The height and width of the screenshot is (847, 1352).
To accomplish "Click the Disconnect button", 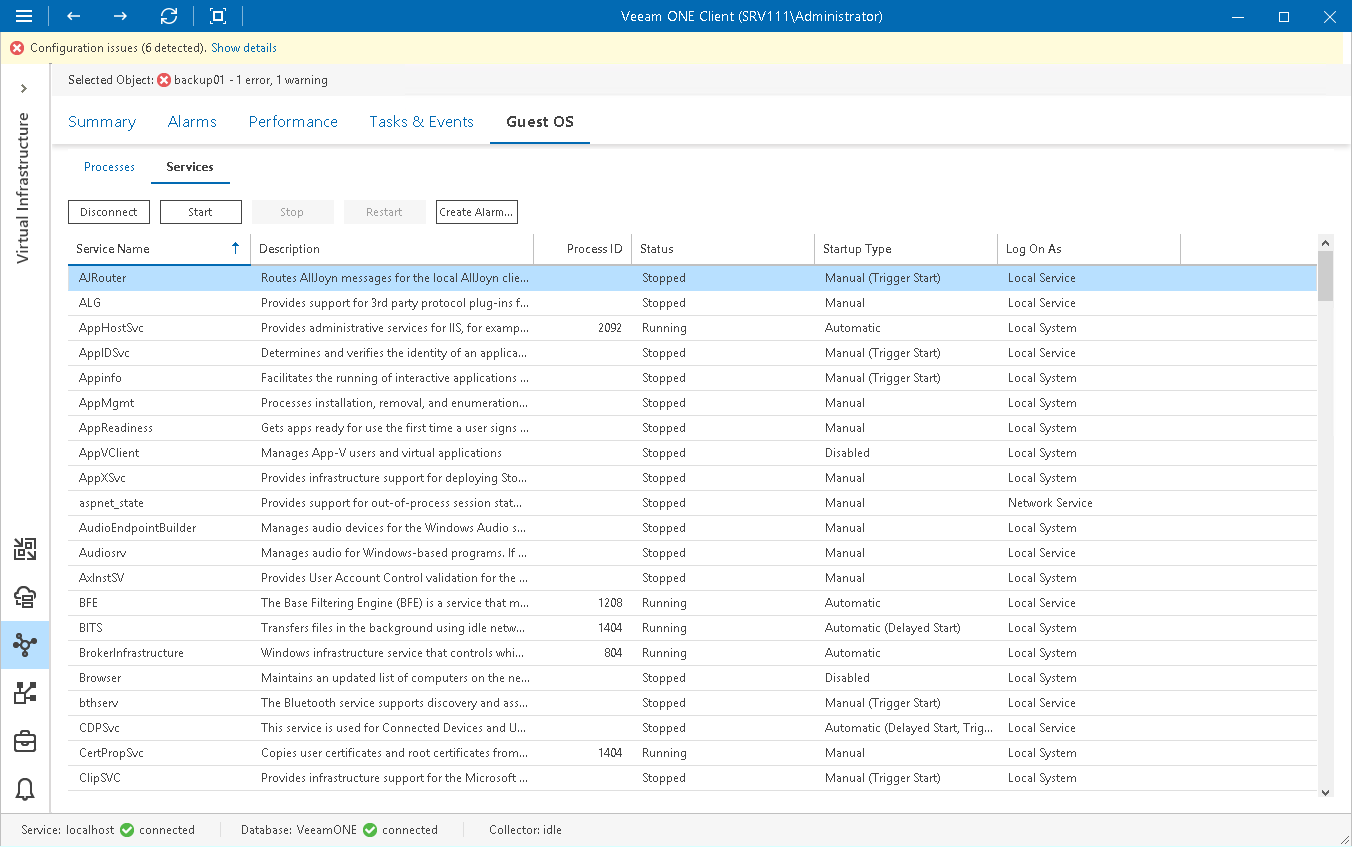I will (x=109, y=212).
